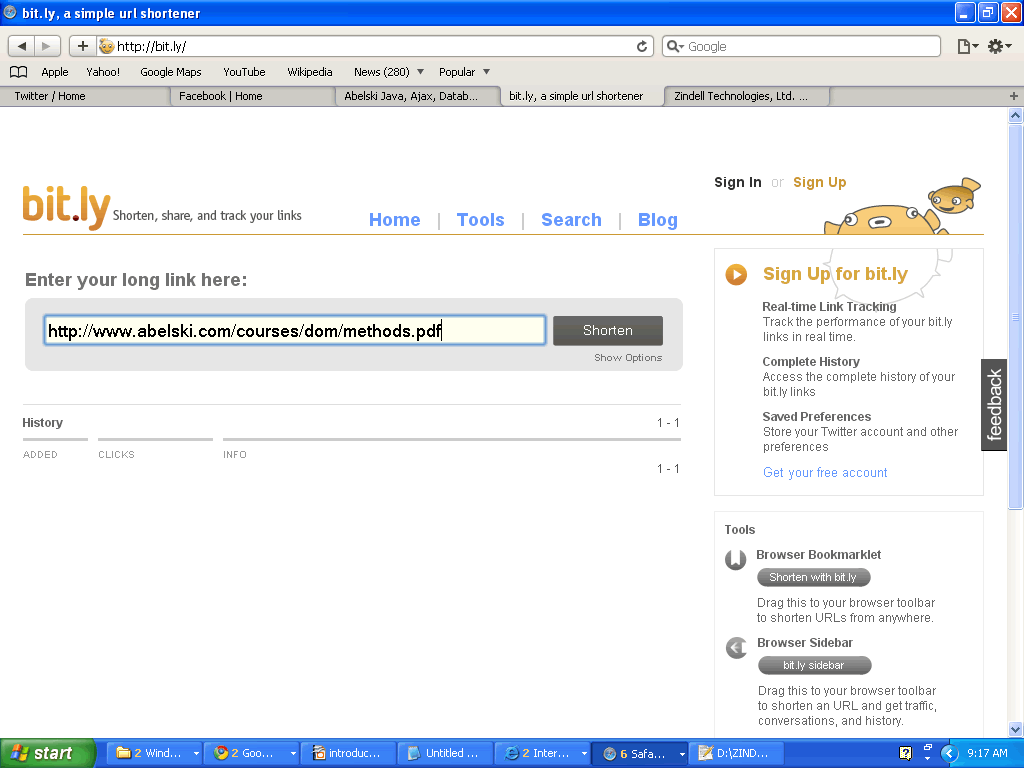The width and height of the screenshot is (1024, 768).
Task: Click the Google search magnifier icon
Action: [675, 46]
